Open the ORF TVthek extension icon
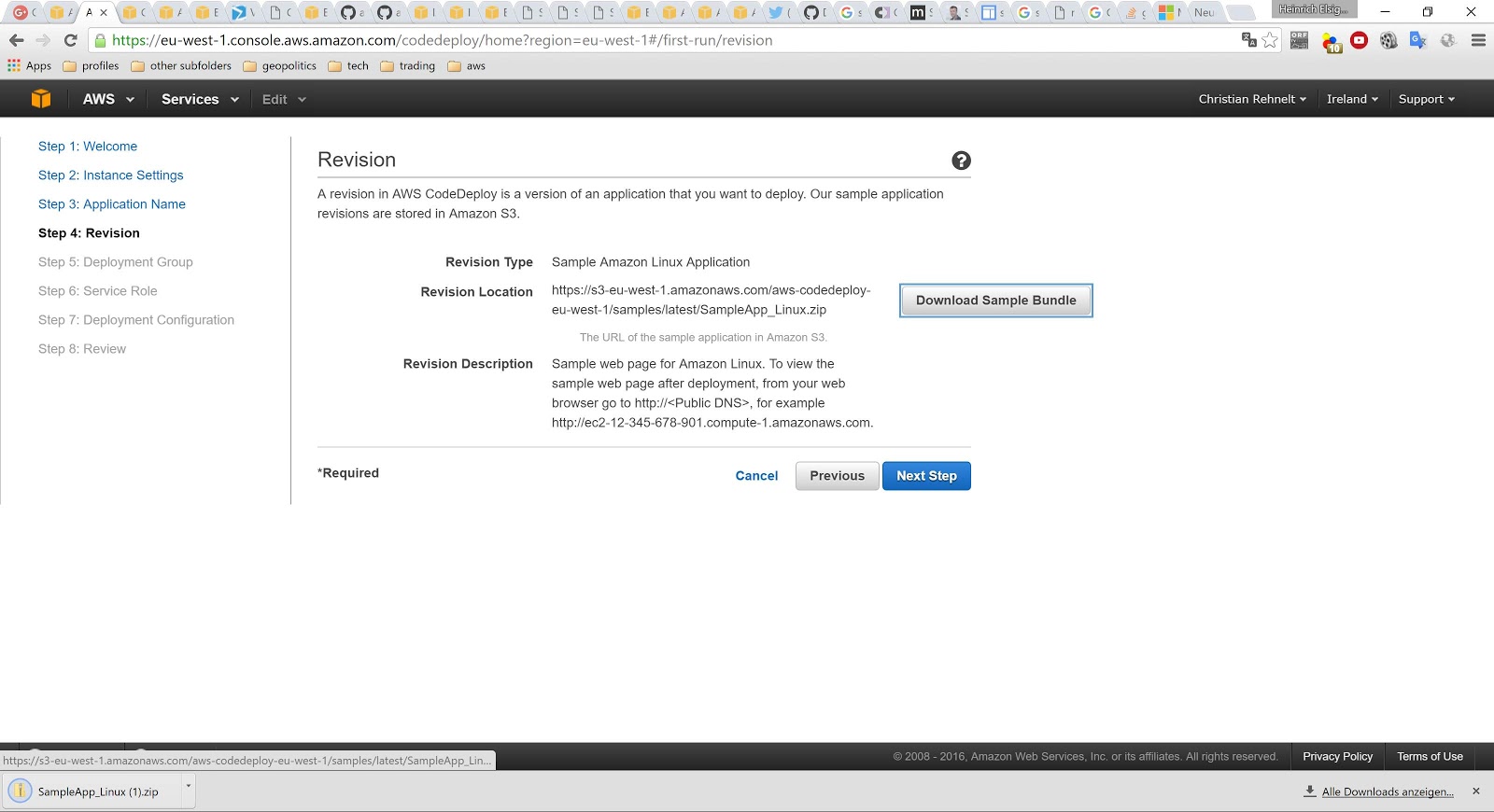The image size is (1494, 812). coord(1299,40)
